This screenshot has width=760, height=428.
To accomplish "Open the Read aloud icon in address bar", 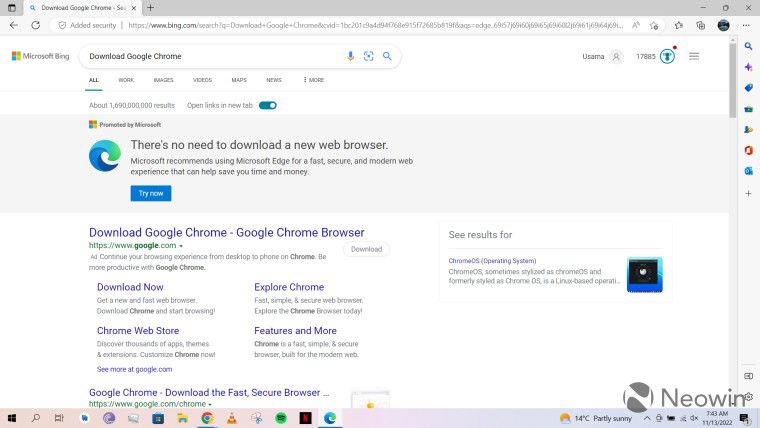I will point(636,25).
